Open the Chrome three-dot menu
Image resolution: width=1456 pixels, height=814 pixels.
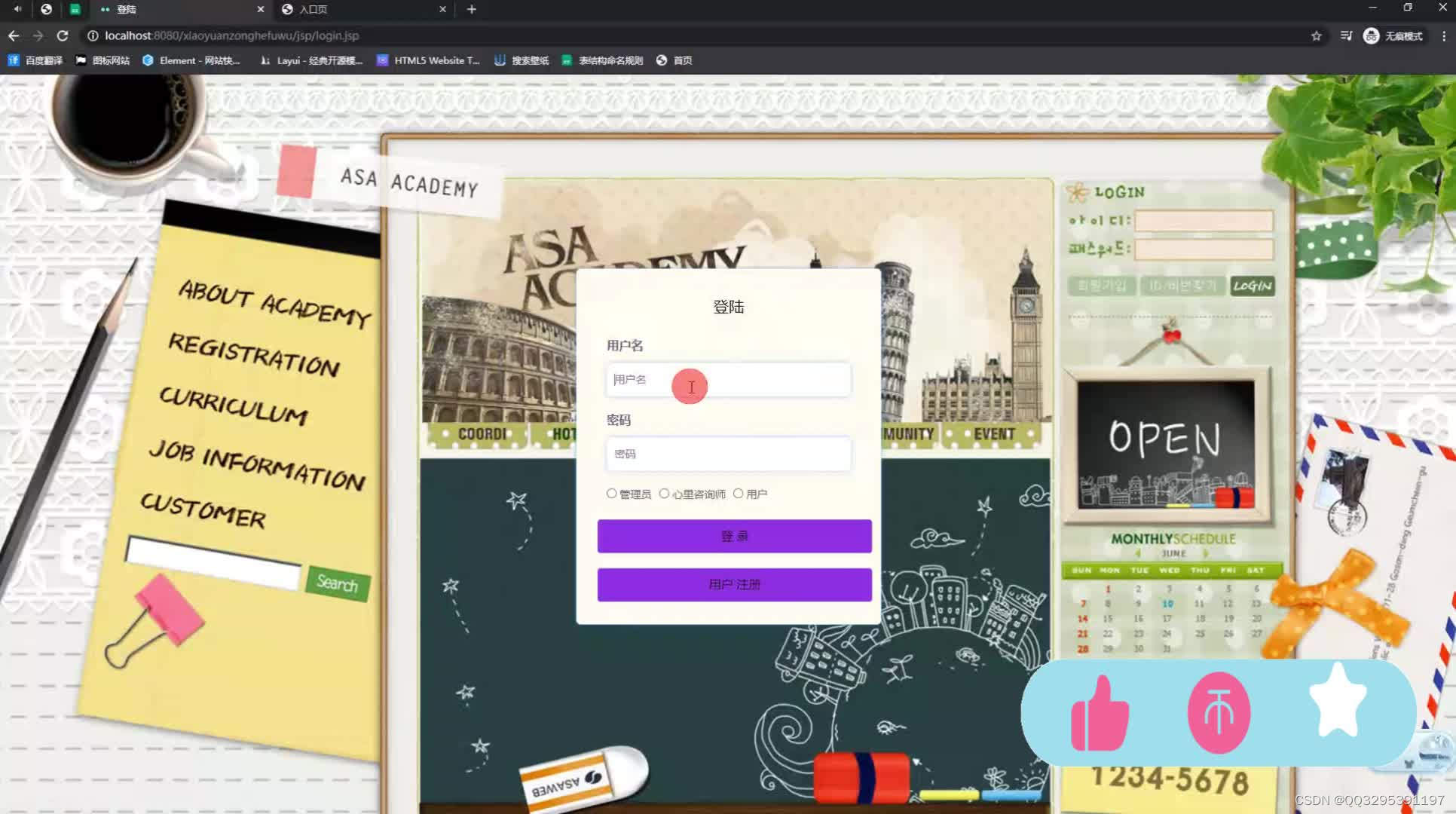pyautogui.click(x=1443, y=35)
